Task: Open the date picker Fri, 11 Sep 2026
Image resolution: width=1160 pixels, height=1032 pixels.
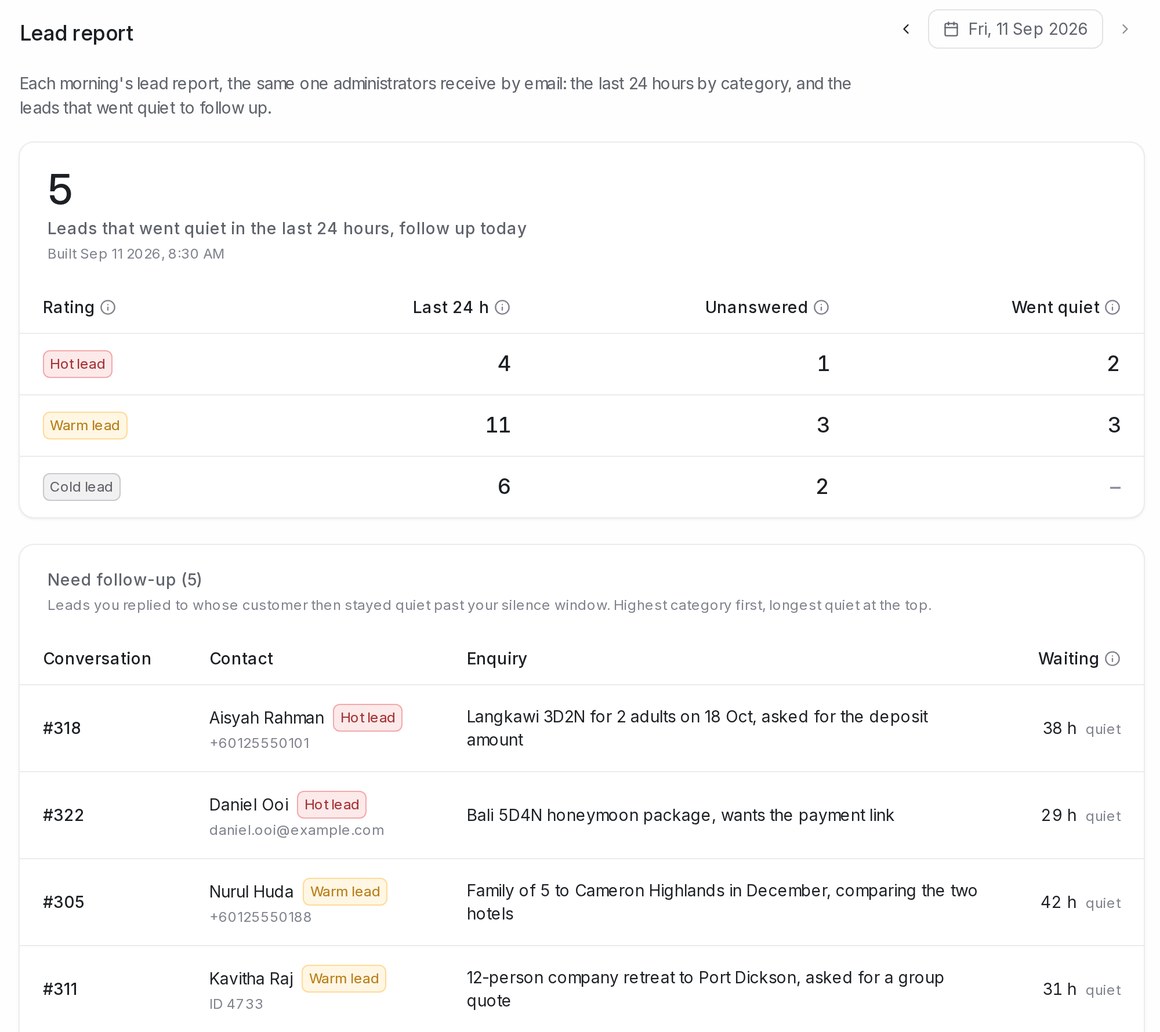Action: [1015, 29]
